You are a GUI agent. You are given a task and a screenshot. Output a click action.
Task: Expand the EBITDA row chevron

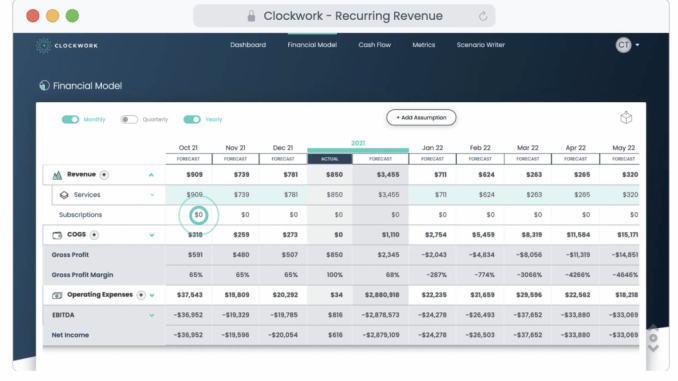tap(152, 315)
